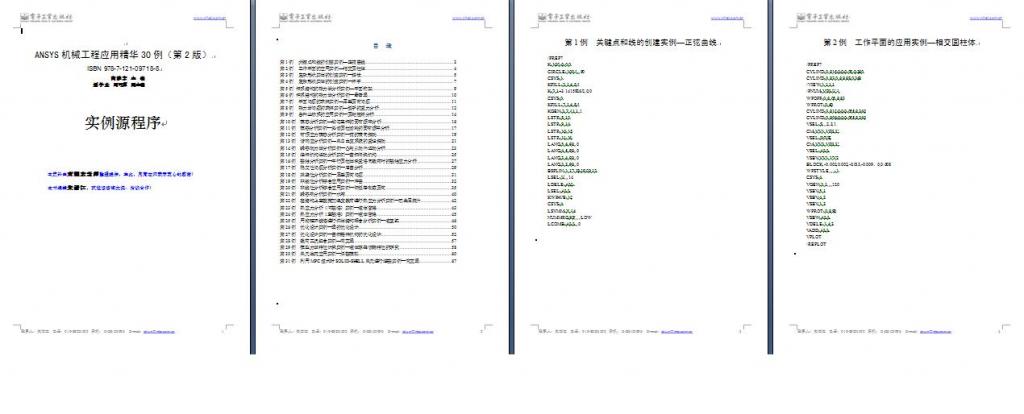Select the 第10例 row in the contents list
1024x414 pixels.
click(368, 122)
